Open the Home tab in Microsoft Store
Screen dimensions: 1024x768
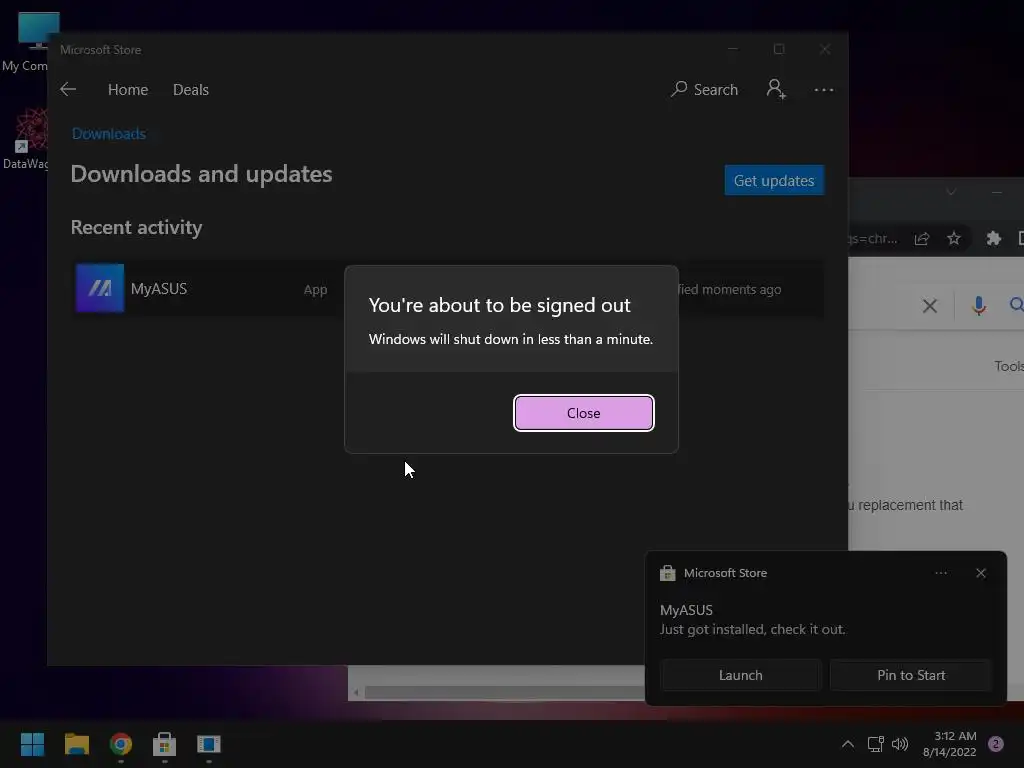[x=128, y=89]
